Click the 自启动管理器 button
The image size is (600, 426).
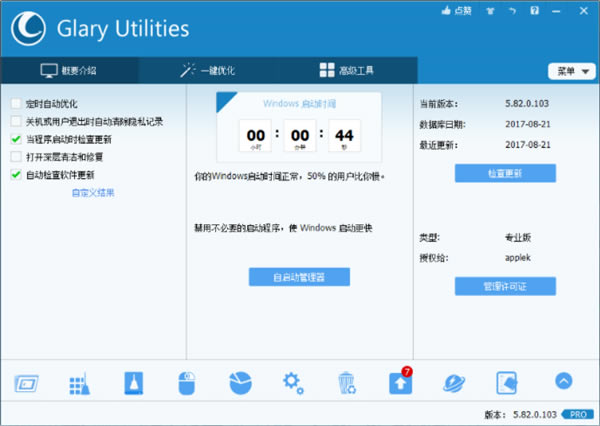click(x=299, y=277)
